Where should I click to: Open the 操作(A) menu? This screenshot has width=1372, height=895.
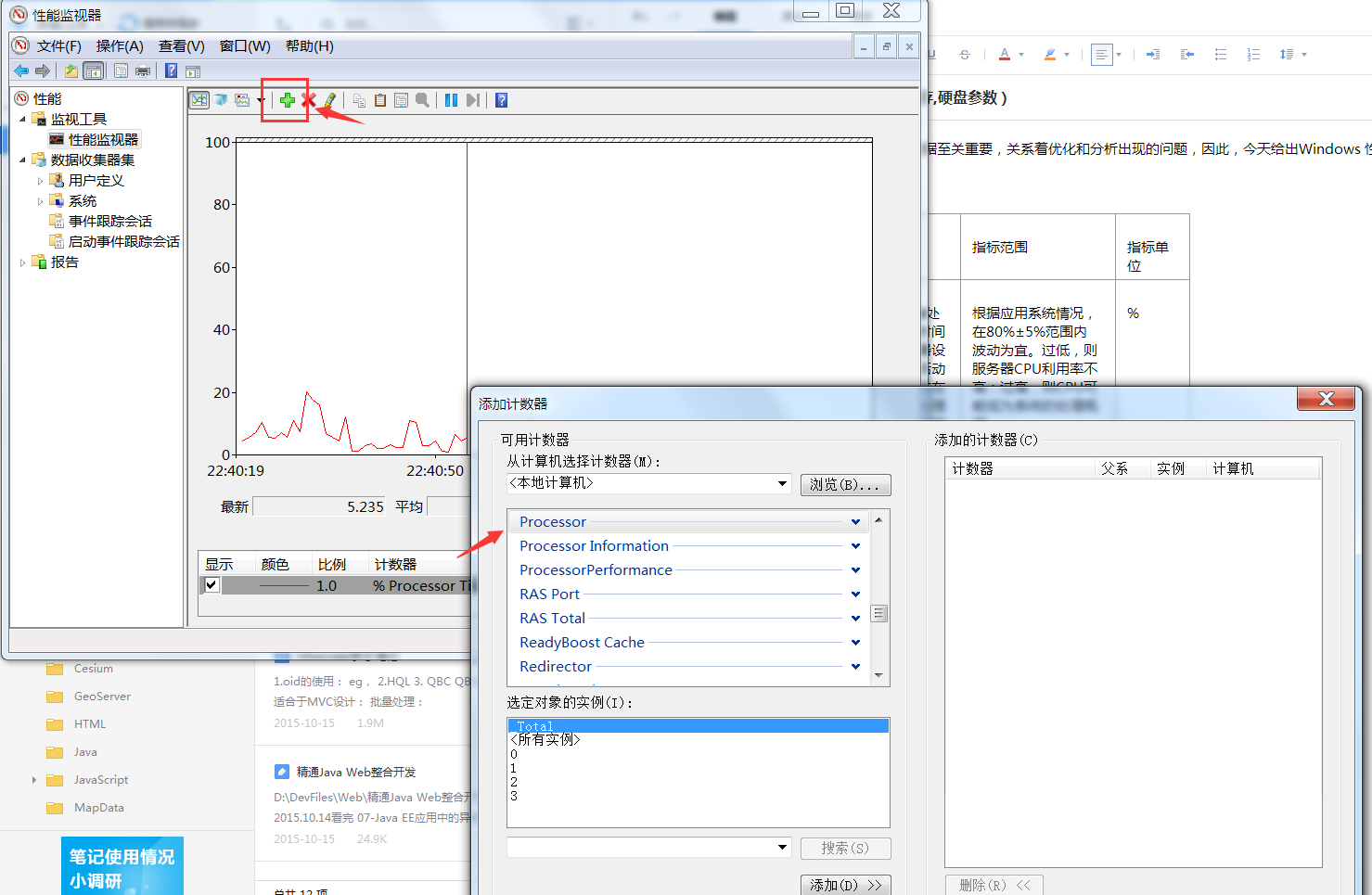coord(120,45)
